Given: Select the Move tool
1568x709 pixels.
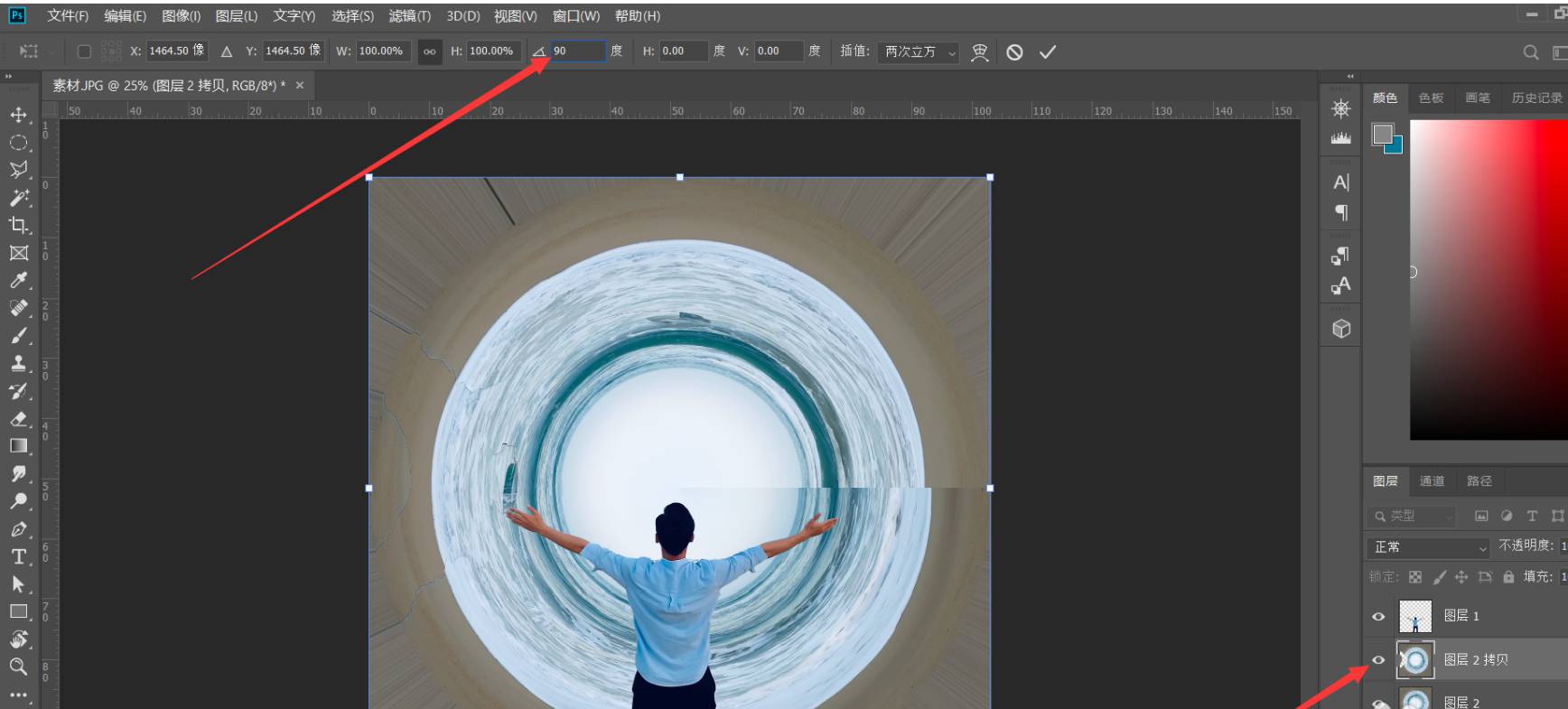Looking at the screenshot, I should click(x=18, y=115).
